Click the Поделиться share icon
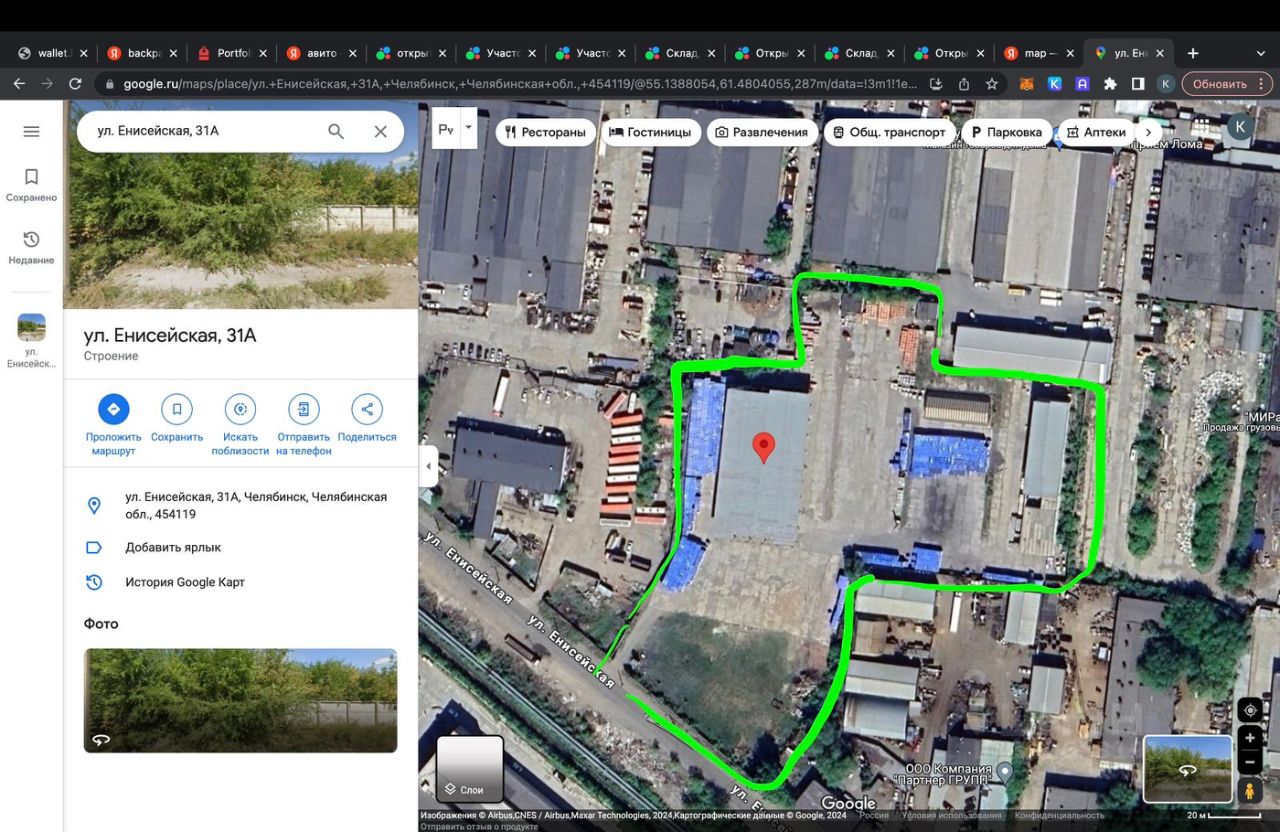The width and height of the screenshot is (1280, 832). click(x=367, y=409)
